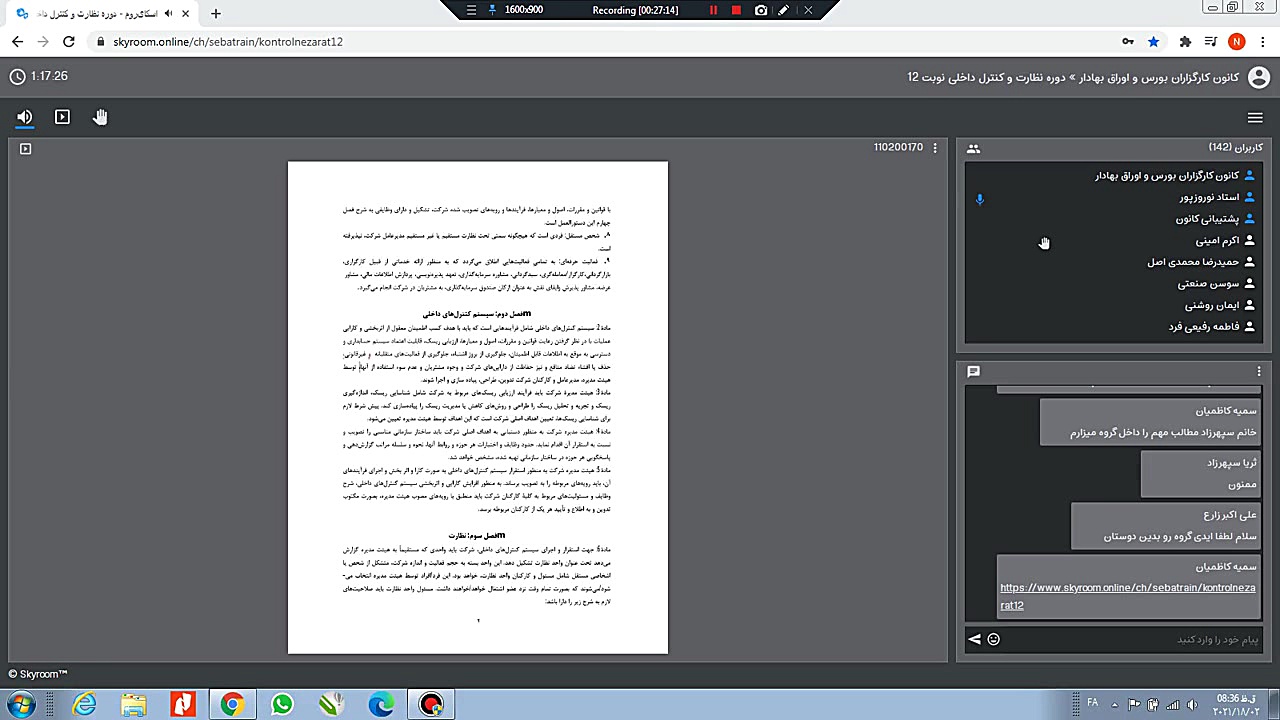The image size is (1280, 720).
Task: Open the emoji picker in chat
Action: point(993,639)
